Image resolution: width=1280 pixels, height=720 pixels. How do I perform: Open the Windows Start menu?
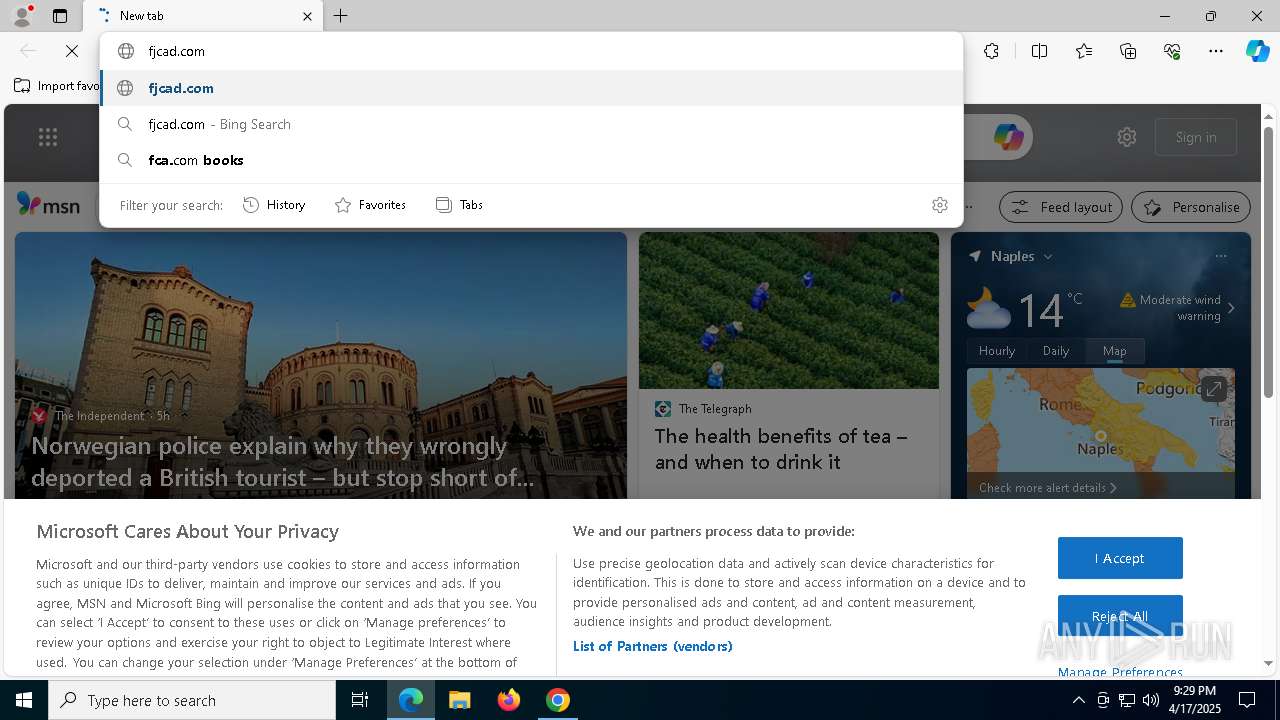(24, 700)
